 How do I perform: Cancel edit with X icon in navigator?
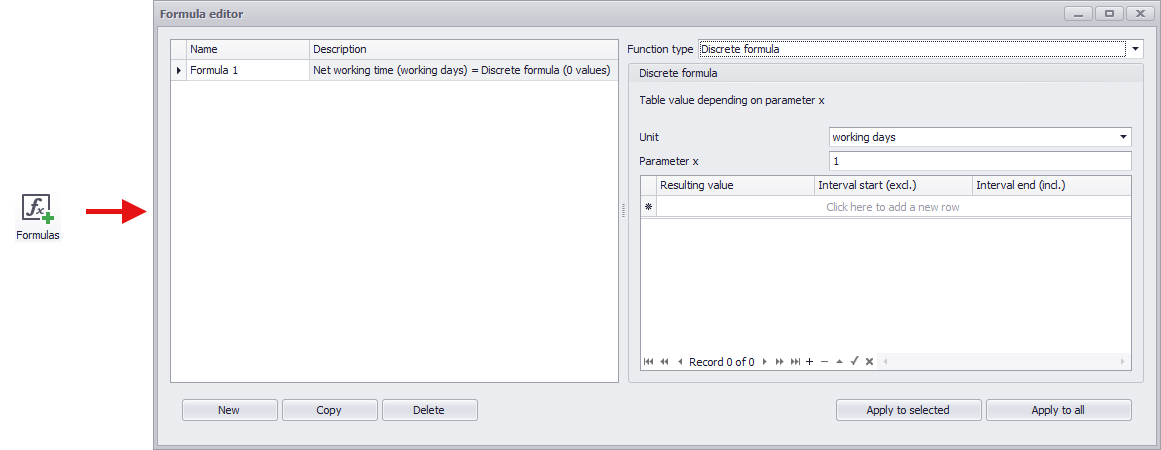click(x=869, y=362)
